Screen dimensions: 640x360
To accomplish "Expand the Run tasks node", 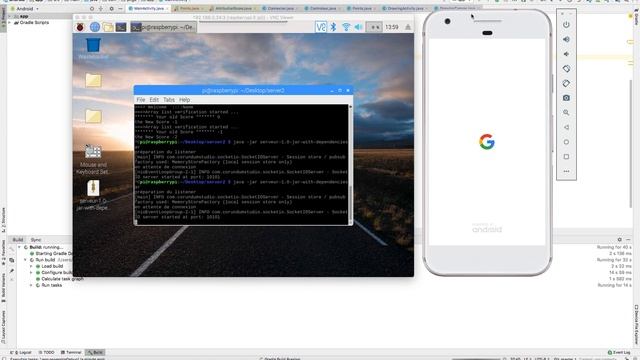I will [x=31, y=285].
